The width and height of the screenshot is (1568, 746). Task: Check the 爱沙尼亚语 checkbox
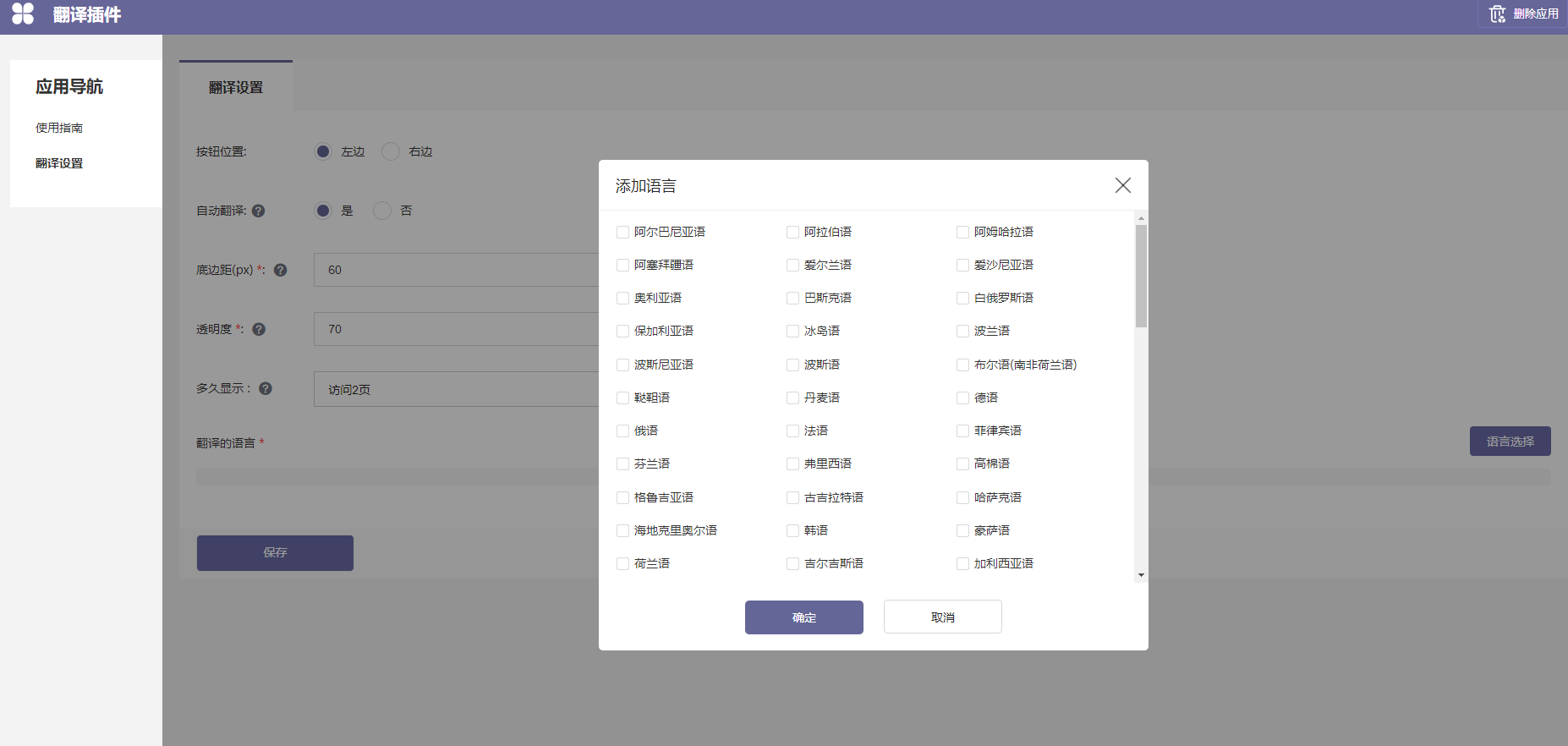962,265
